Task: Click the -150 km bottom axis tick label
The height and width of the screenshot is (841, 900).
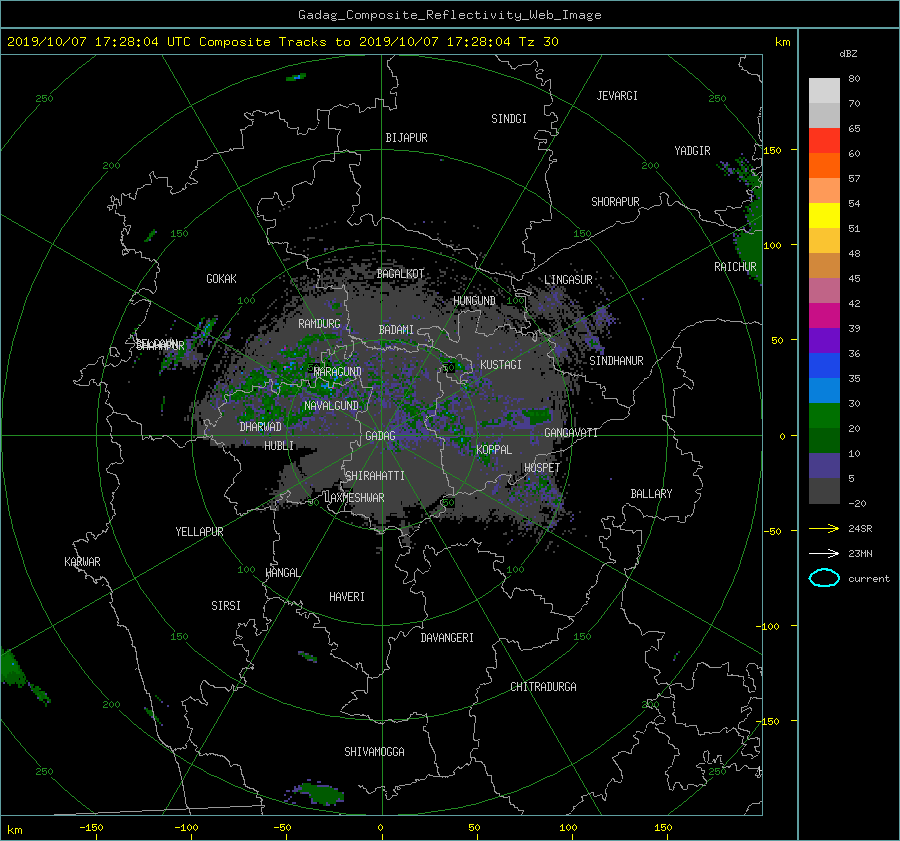Action: 91,827
